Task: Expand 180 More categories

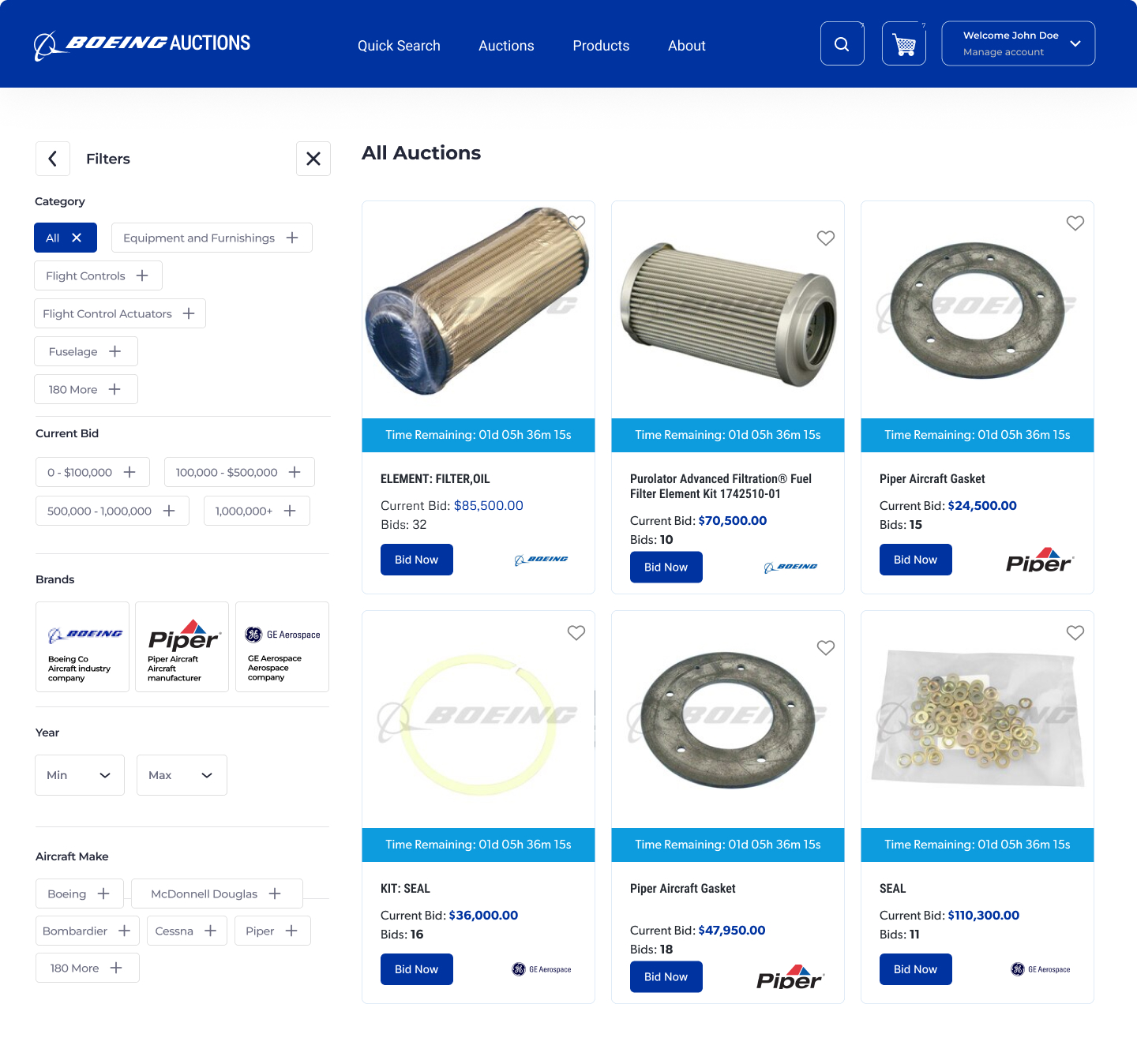Action: tap(86, 389)
